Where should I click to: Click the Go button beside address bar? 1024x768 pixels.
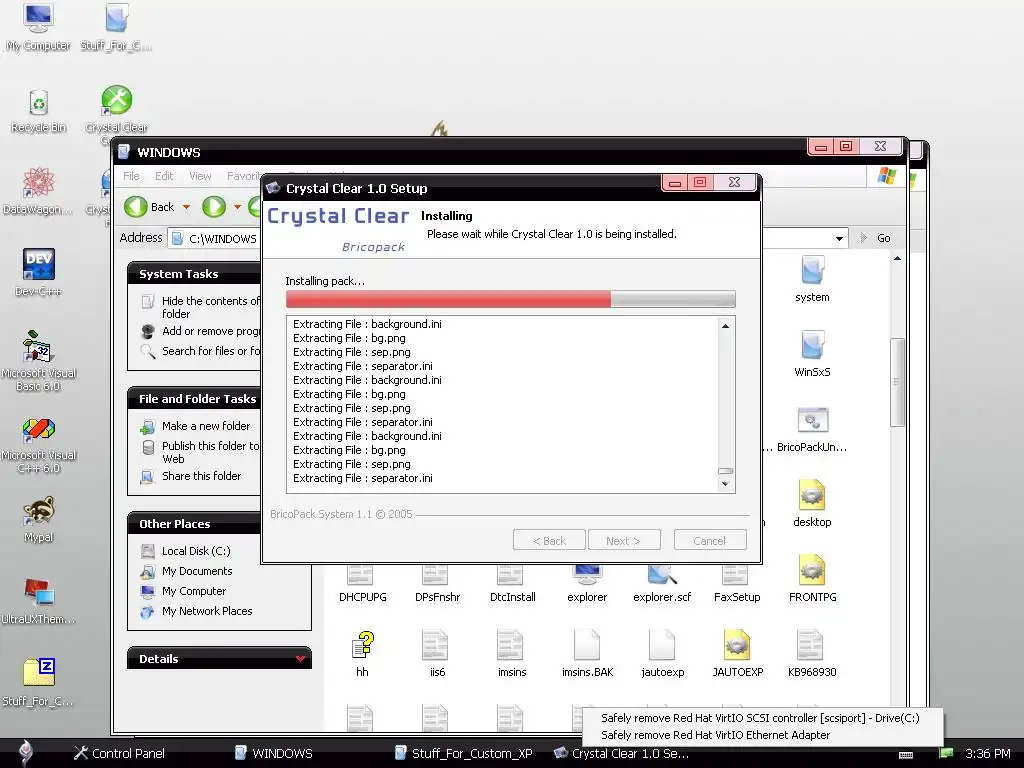tap(875, 238)
